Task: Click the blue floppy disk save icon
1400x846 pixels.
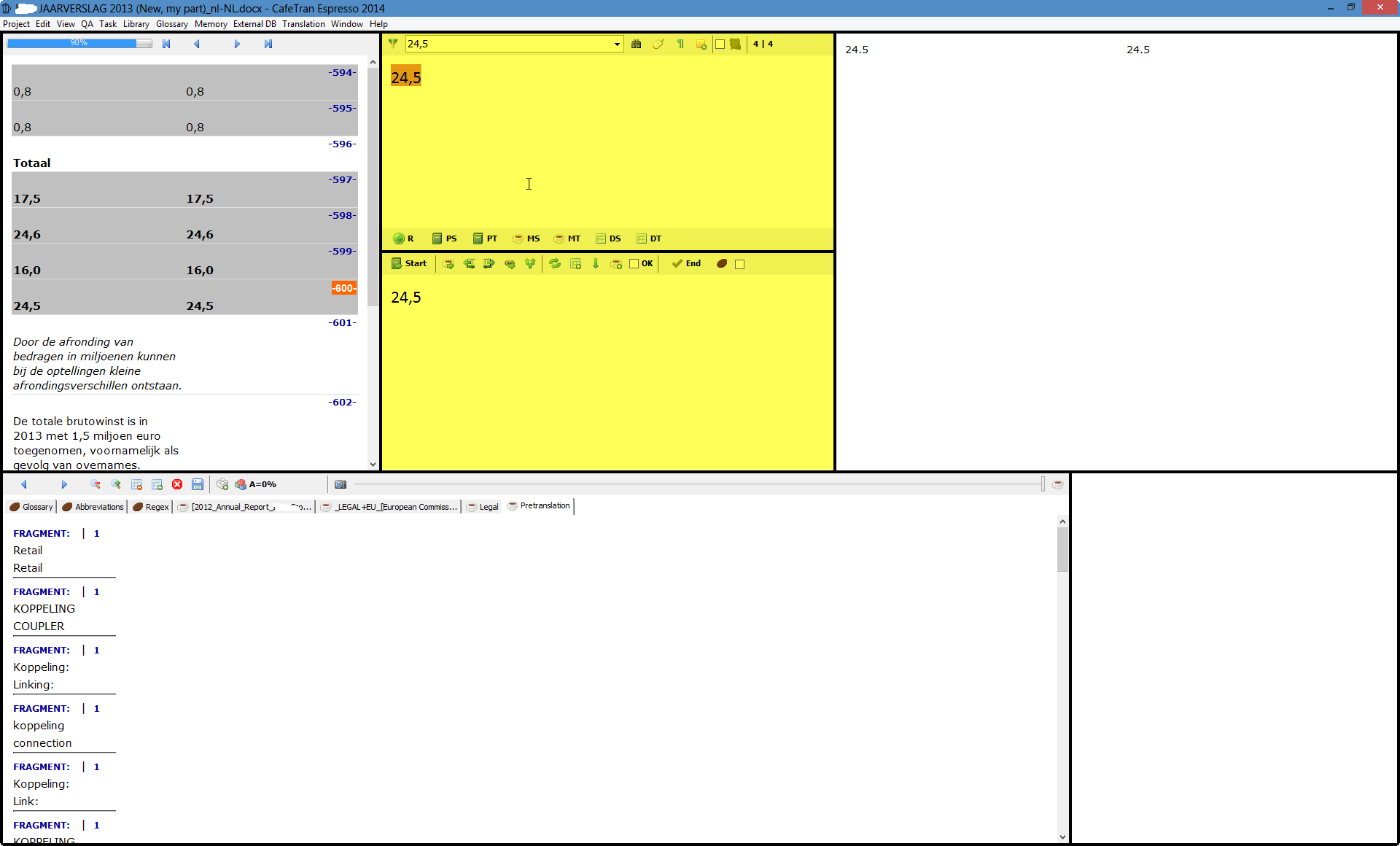Action: [198, 484]
